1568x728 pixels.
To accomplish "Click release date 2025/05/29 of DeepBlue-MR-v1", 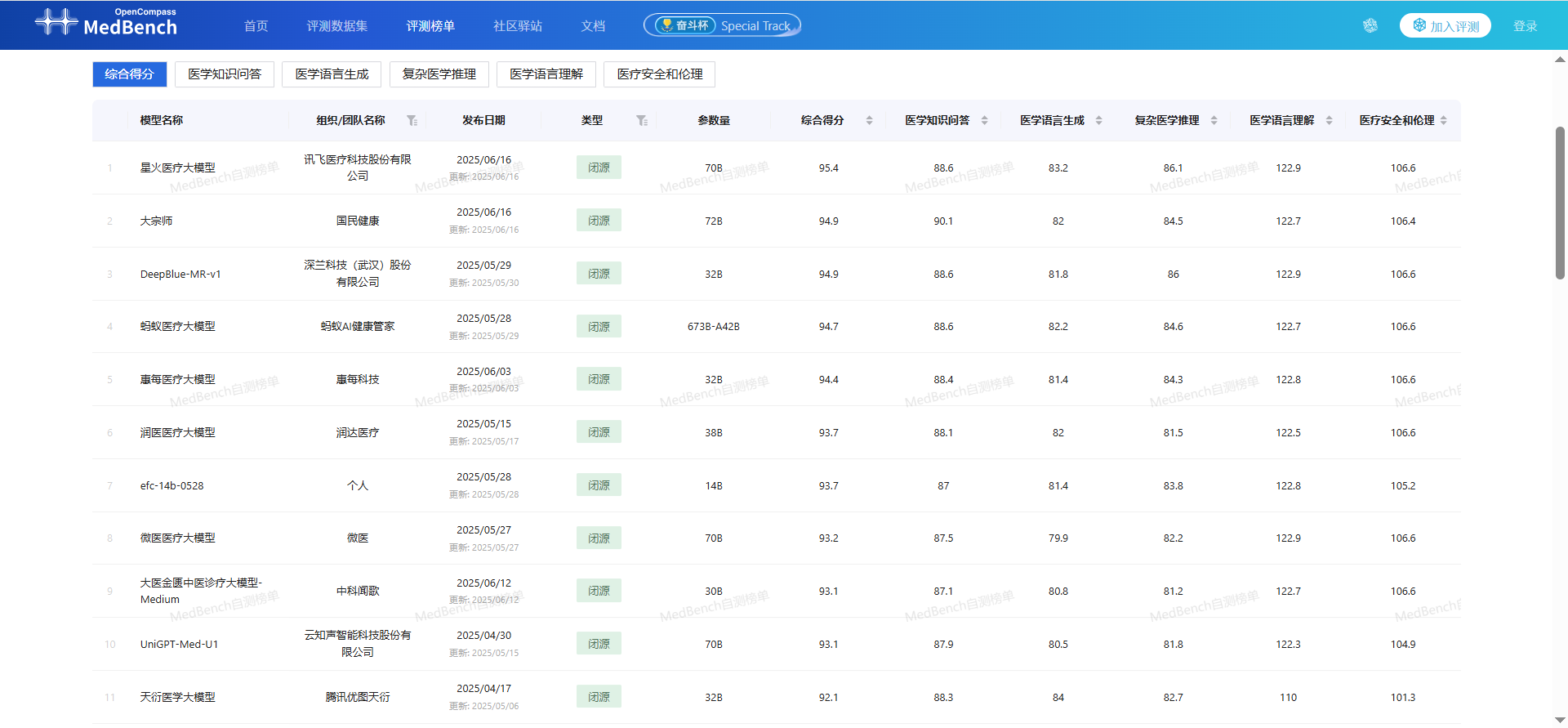I will coord(483,266).
